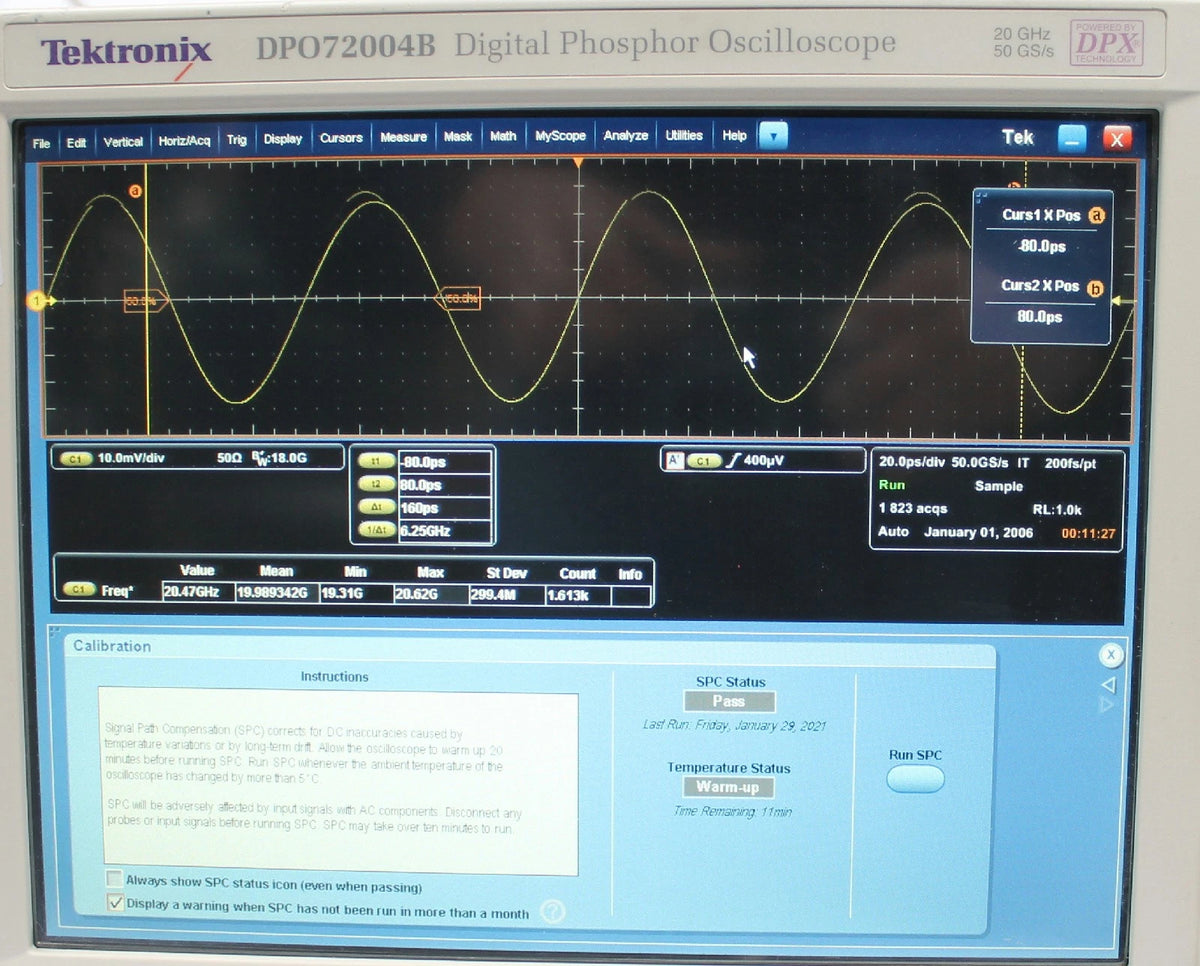Open the Utilities menu
The width and height of the screenshot is (1200, 966).
tap(684, 135)
